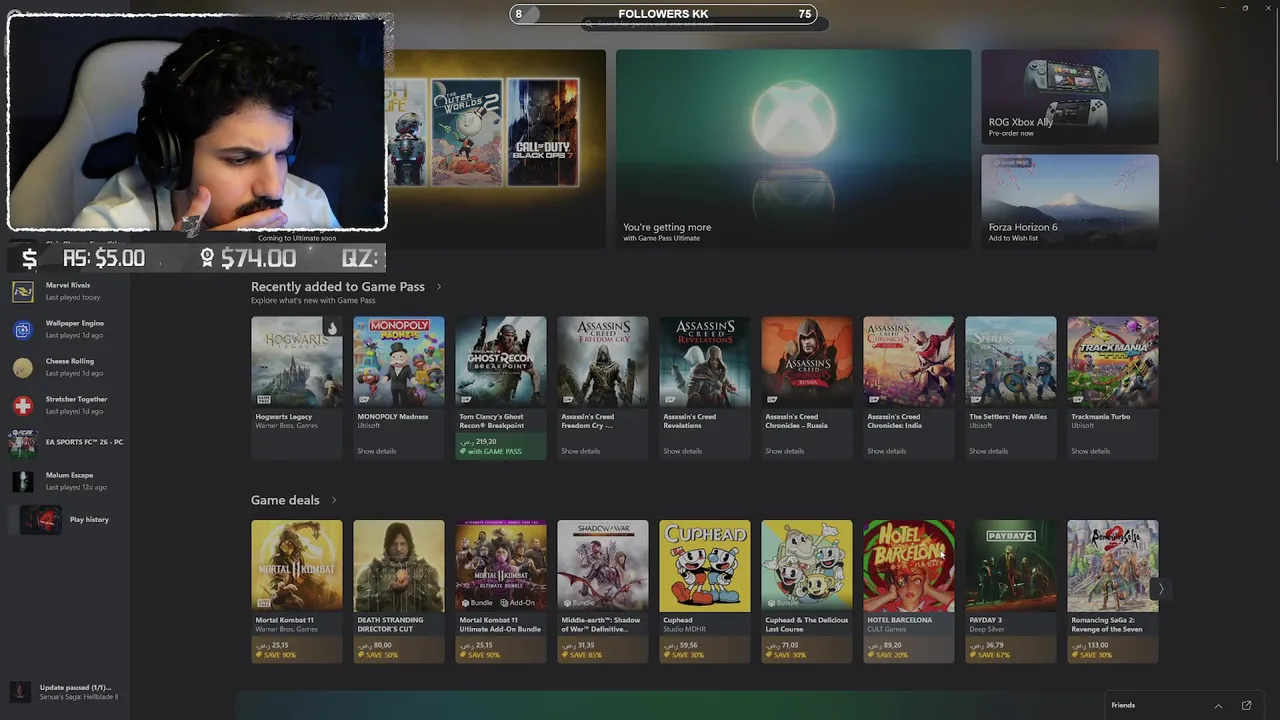Image resolution: width=1280 pixels, height=720 pixels.
Task: Expand the Friends panel chevron
Action: point(1218,706)
